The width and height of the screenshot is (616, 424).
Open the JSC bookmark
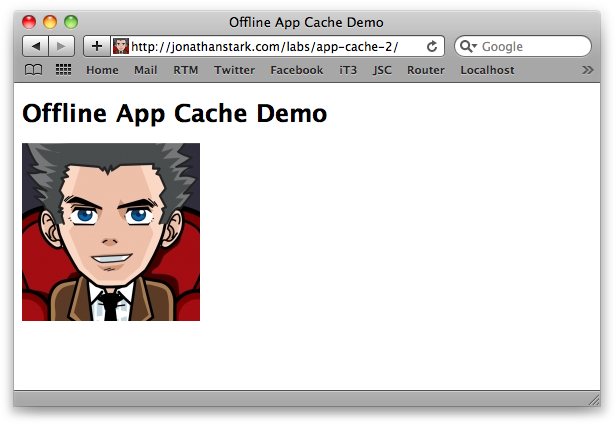pyautogui.click(x=382, y=70)
